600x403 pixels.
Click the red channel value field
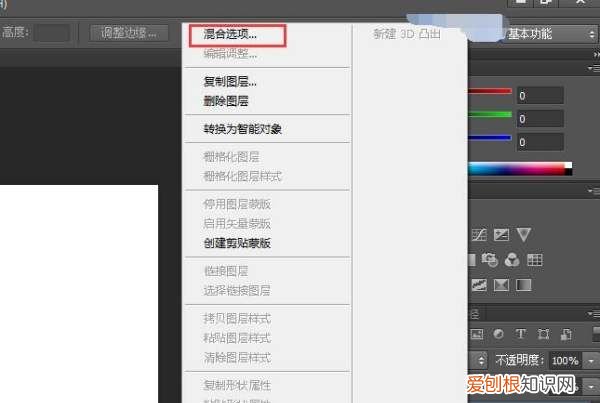click(x=540, y=95)
